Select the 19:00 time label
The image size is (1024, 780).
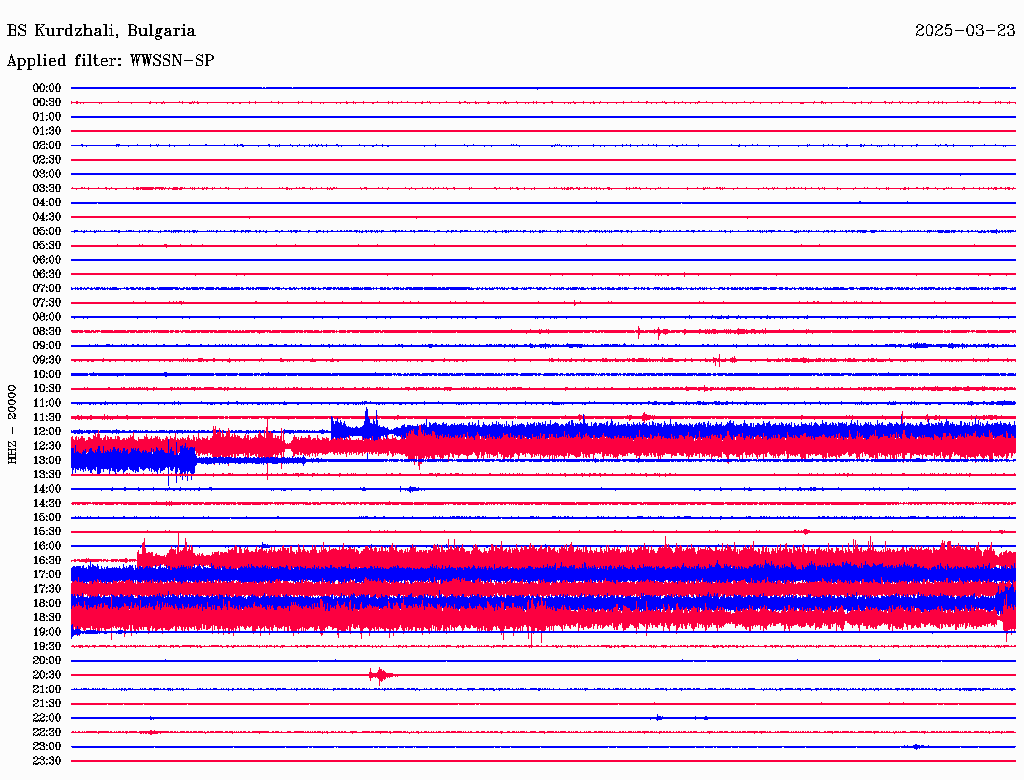point(47,632)
